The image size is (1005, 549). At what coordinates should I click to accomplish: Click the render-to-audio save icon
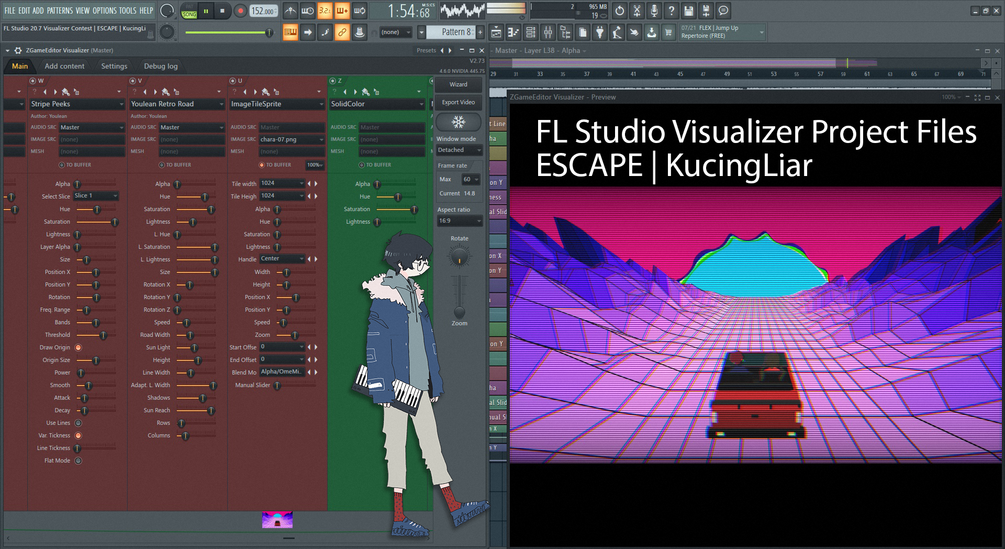coord(706,11)
